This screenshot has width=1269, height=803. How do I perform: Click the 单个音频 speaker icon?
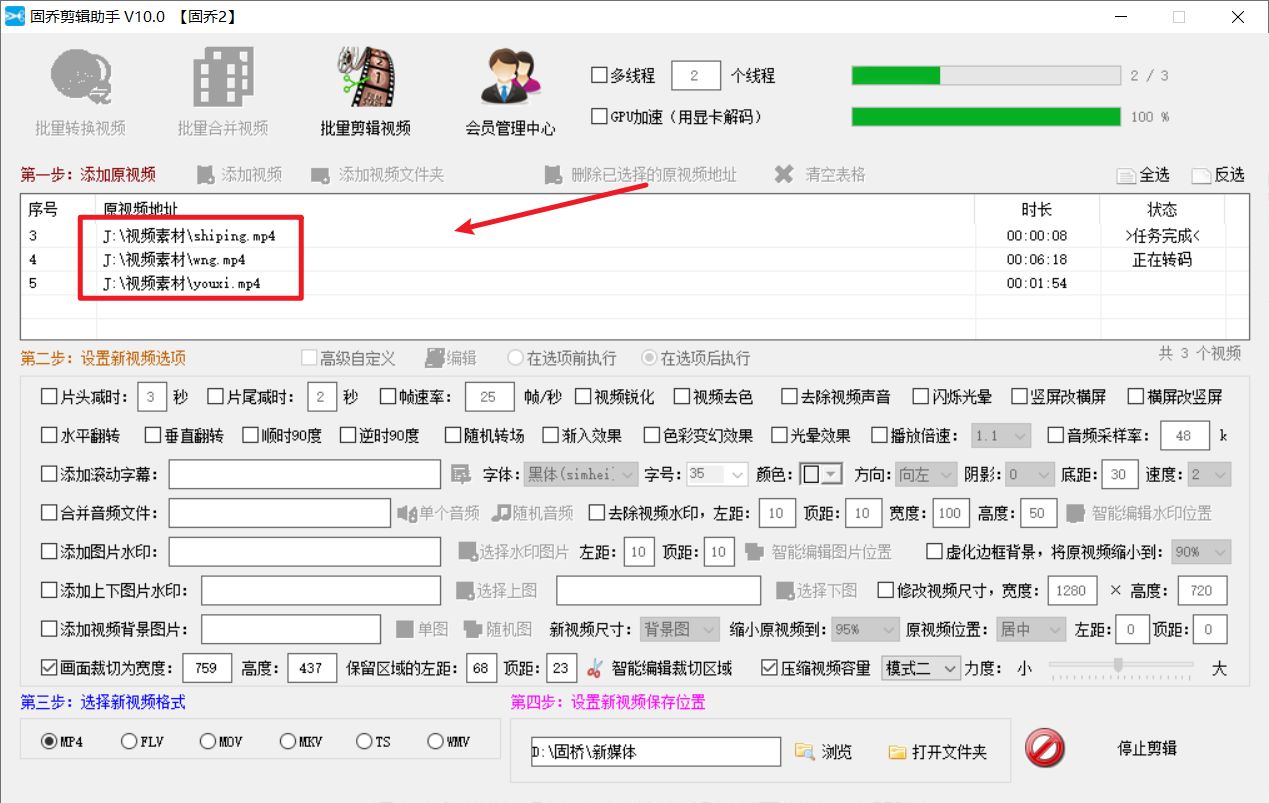[x=407, y=513]
